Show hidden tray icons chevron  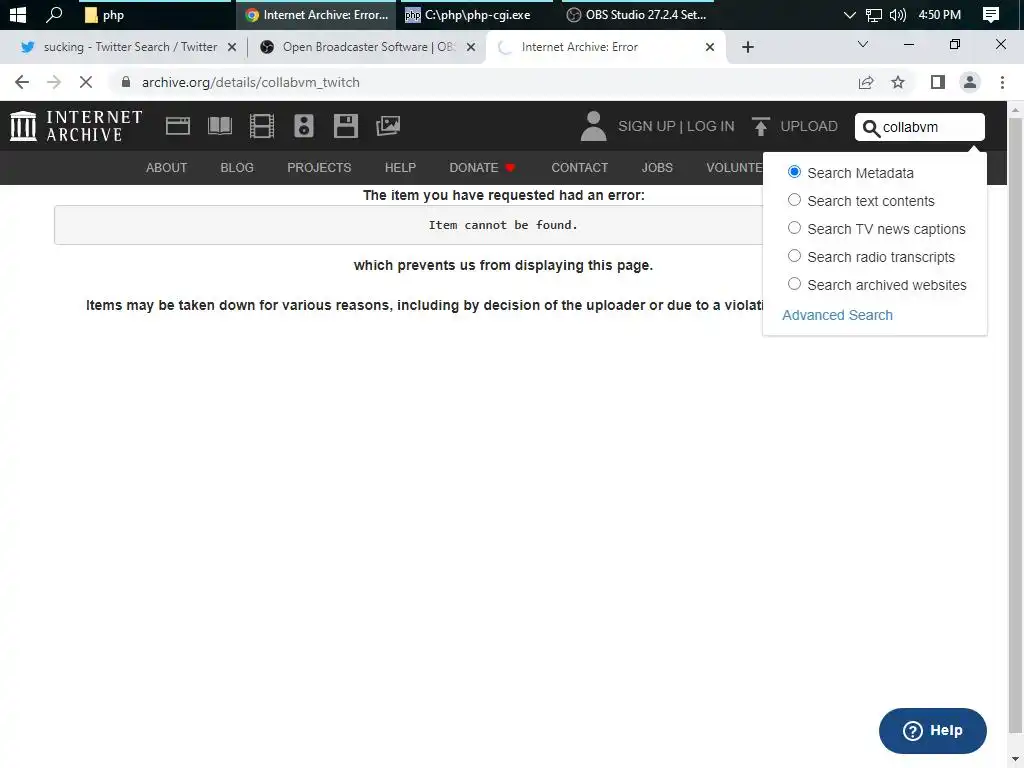[849, 14]
